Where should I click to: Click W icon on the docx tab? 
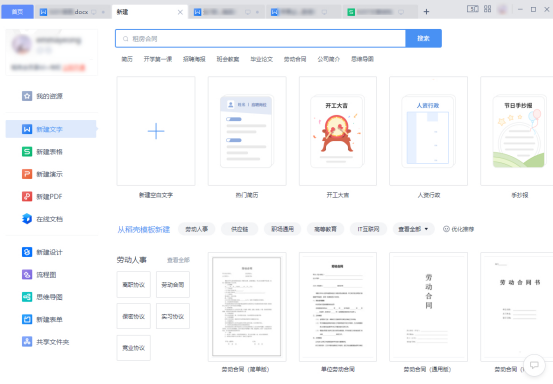coord(43,12)
